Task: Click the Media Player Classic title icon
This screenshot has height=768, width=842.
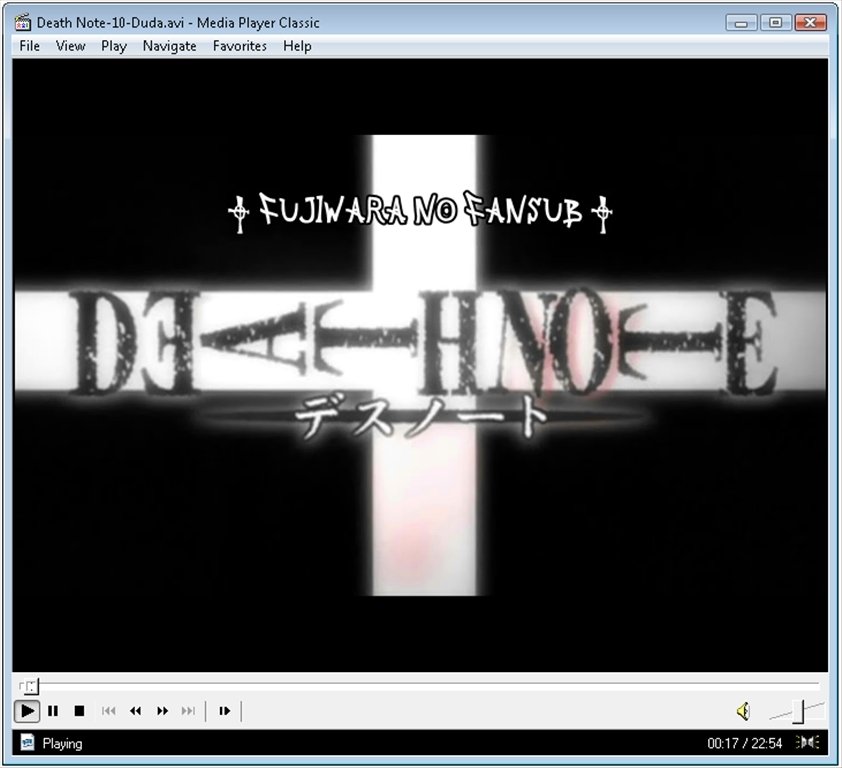Action: [x=23, y=23]
